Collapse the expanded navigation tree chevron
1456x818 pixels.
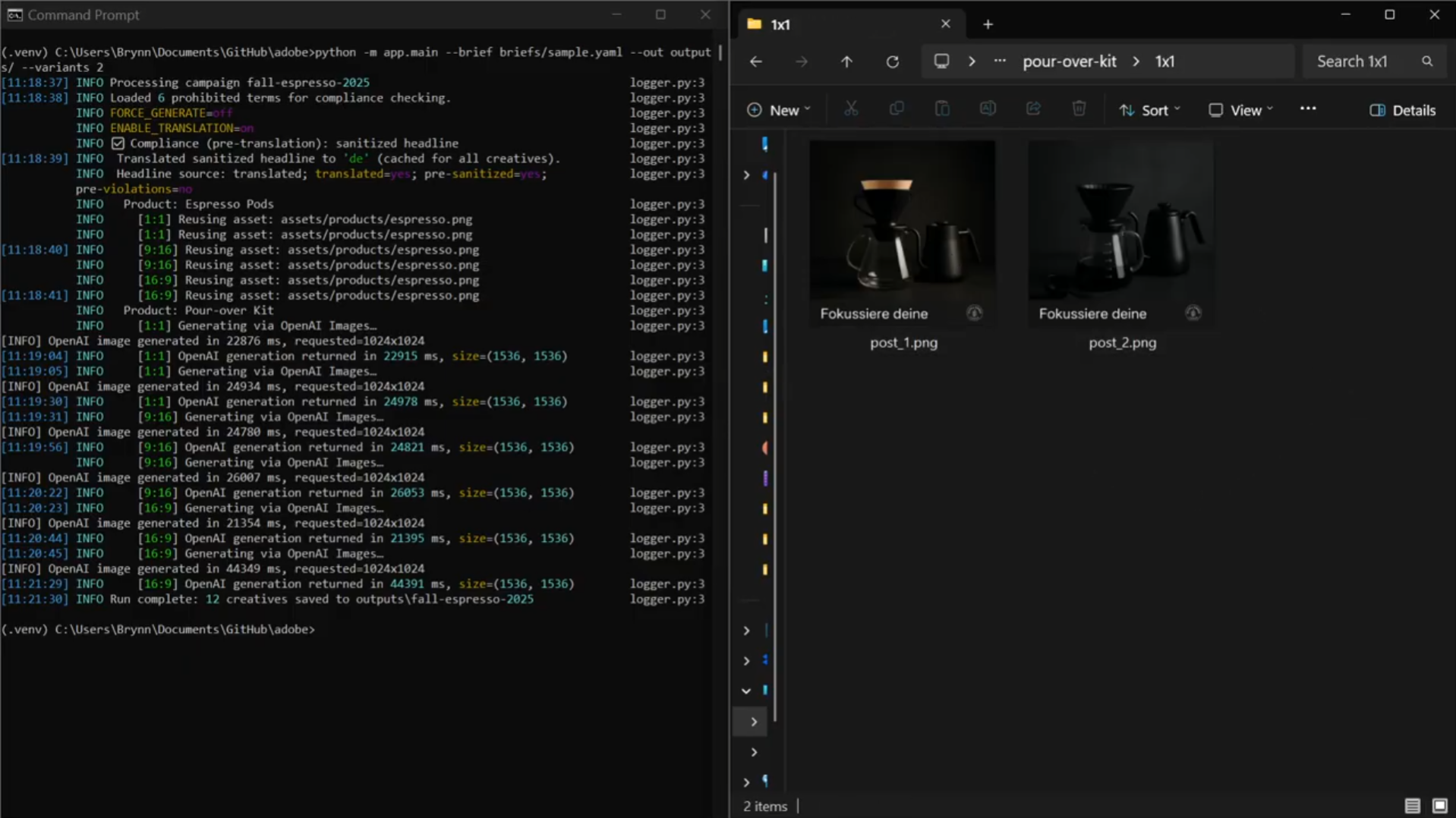click(x=746, y=691)
